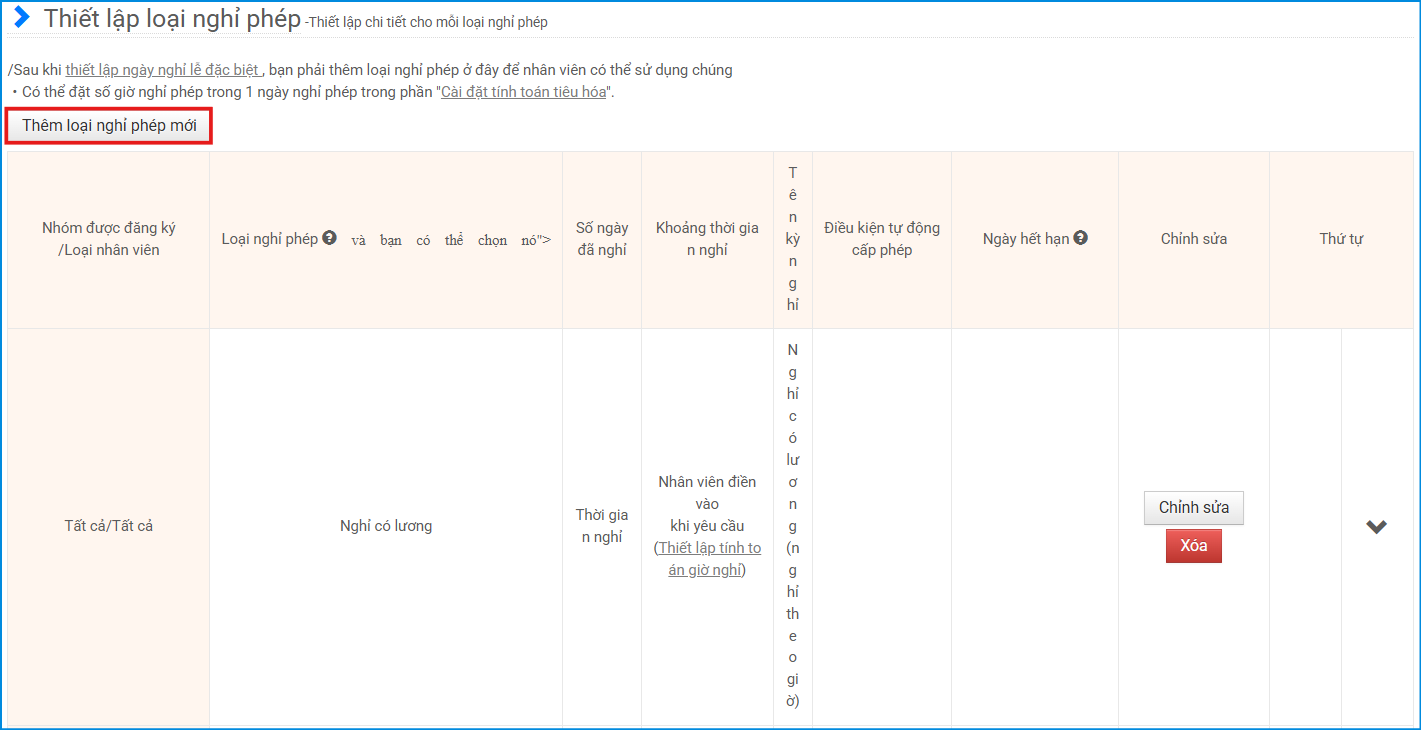This screenshot has height=730, width=1421.
Task: Click the Tên kỳ nghỉ vertical column header
Action: point(792,239)
